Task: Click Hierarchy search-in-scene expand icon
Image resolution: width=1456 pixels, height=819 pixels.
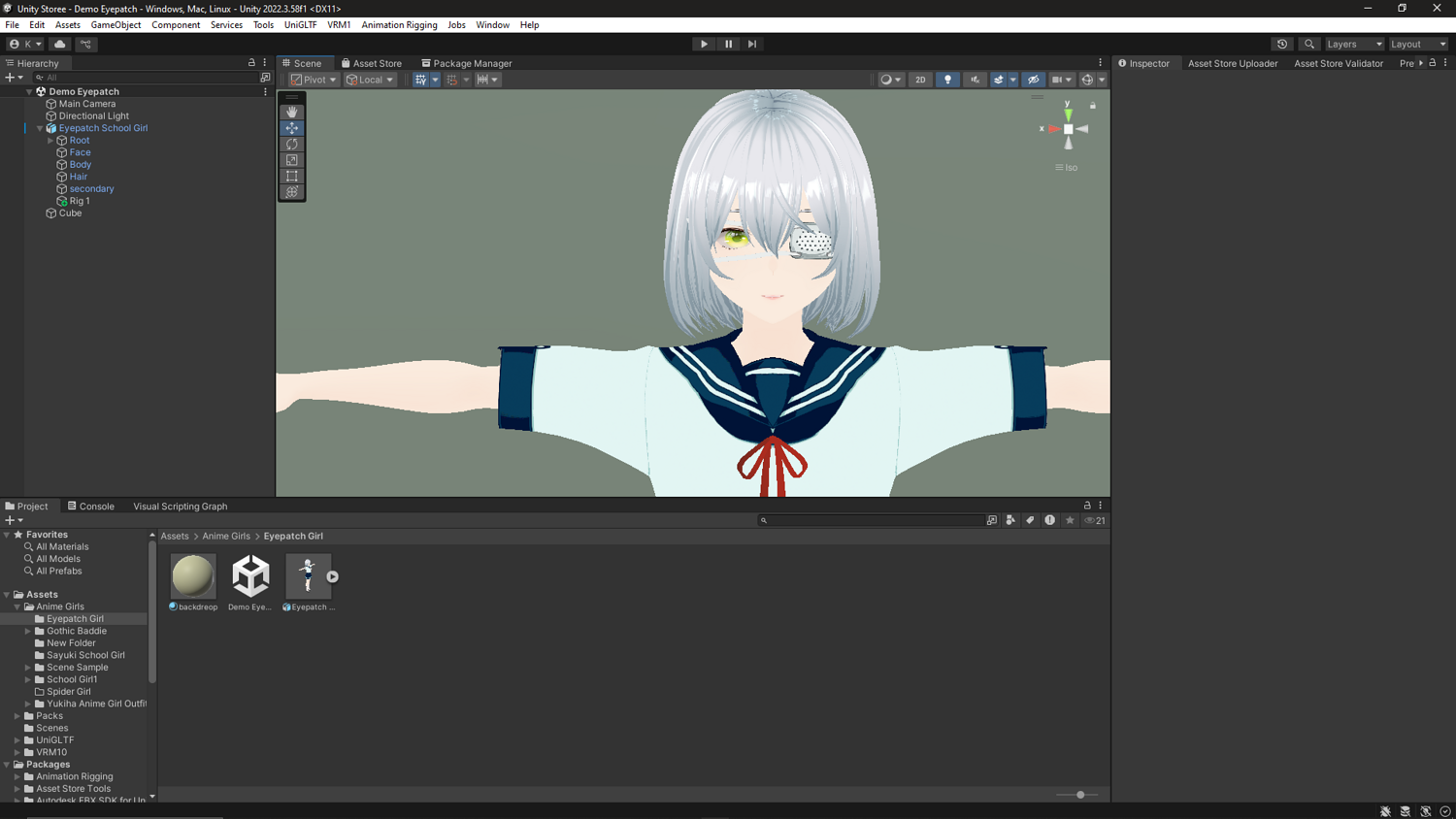Action: (x=265, y=78)
